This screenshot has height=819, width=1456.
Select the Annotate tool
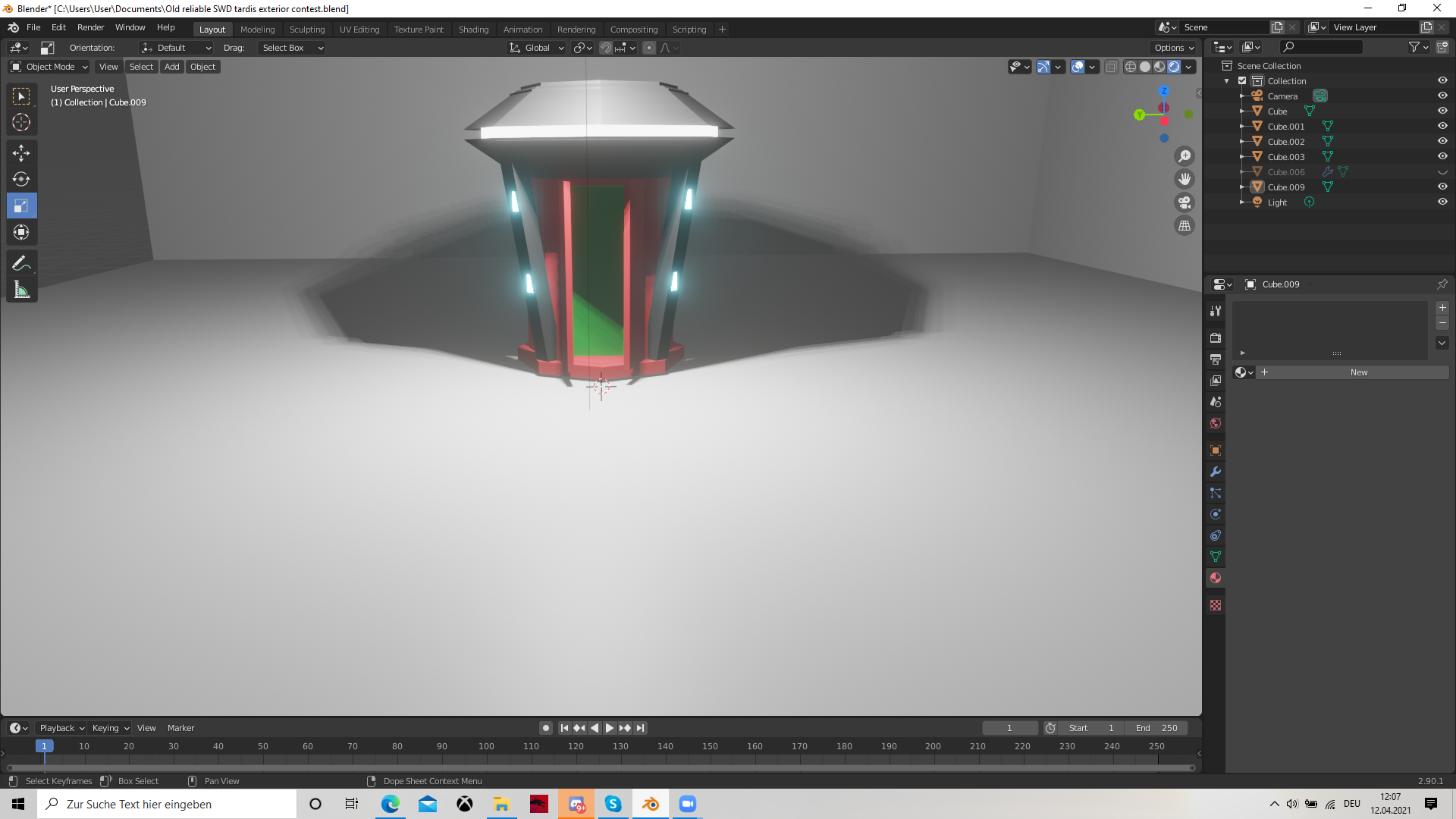click(x=21, y=264)
